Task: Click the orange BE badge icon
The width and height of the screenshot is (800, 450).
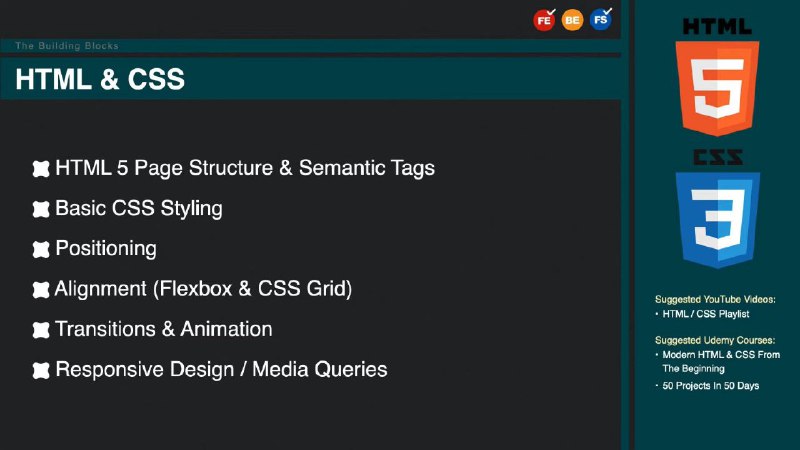Action: (x=572, y=20)
